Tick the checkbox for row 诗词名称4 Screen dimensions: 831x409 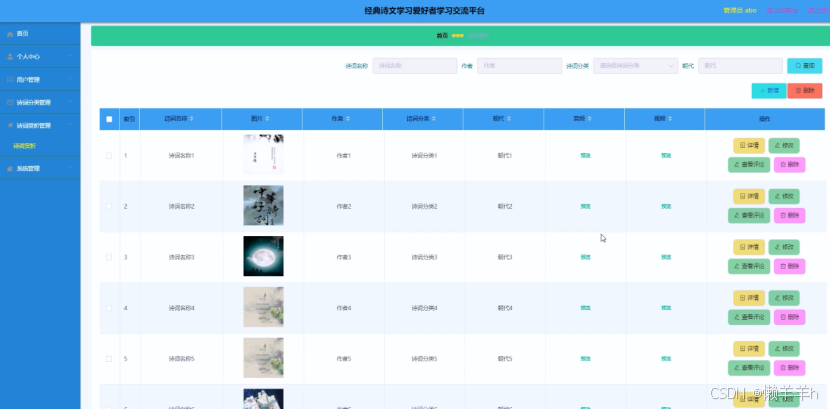pos(109,308)
